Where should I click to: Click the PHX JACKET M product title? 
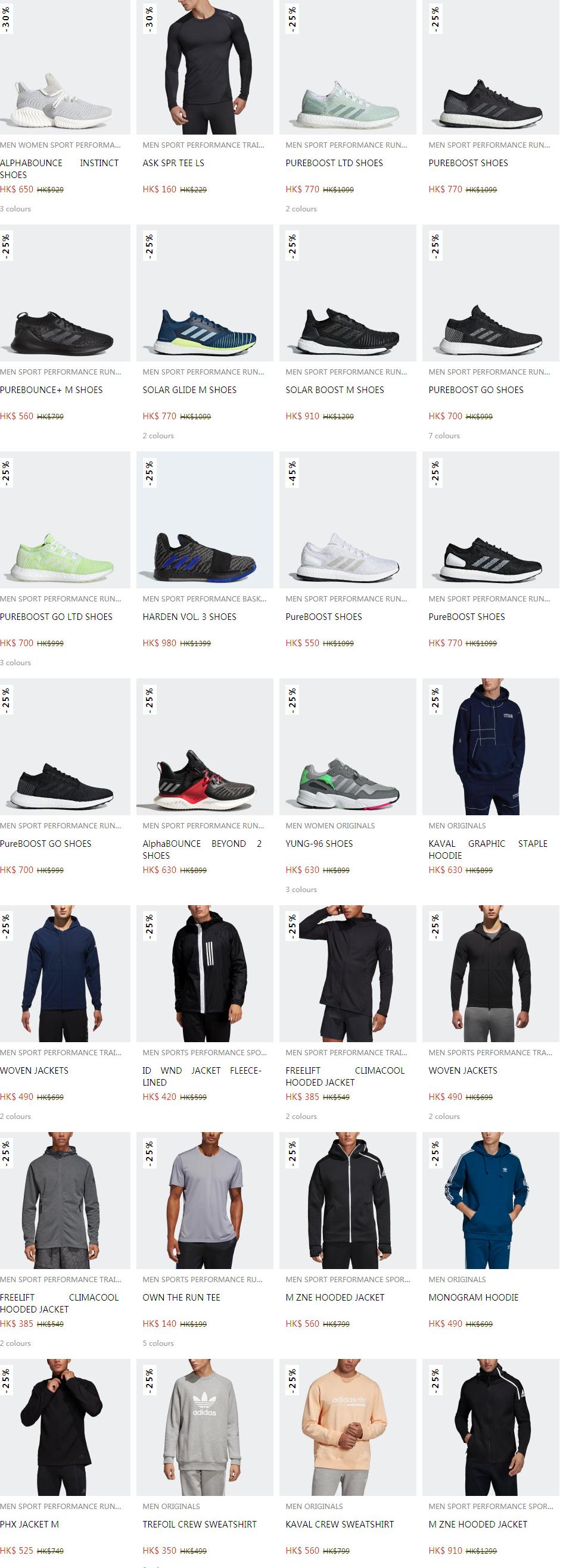(30, 1525)
